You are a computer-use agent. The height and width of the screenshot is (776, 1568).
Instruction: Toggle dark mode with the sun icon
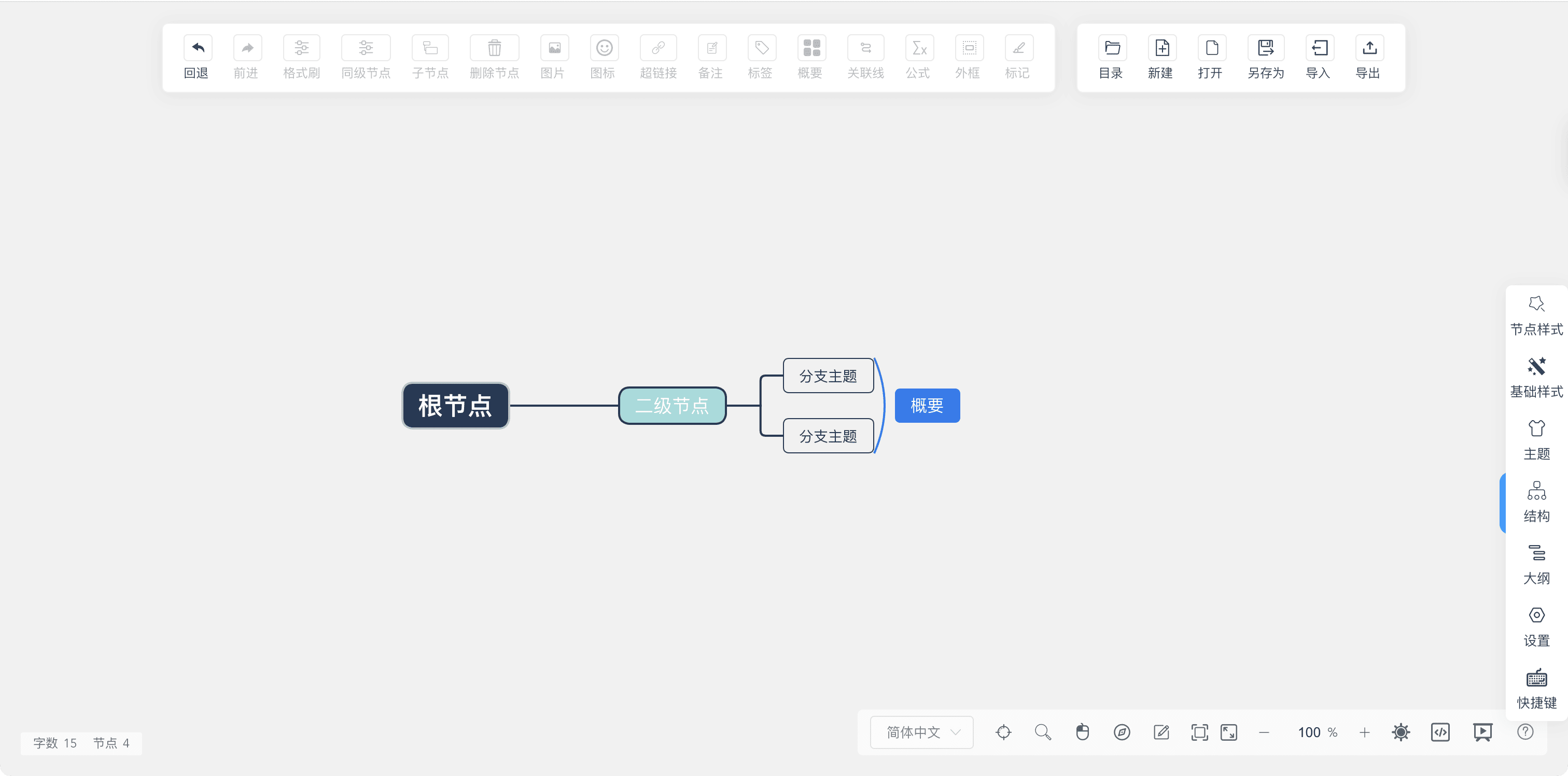point(1401,731)
